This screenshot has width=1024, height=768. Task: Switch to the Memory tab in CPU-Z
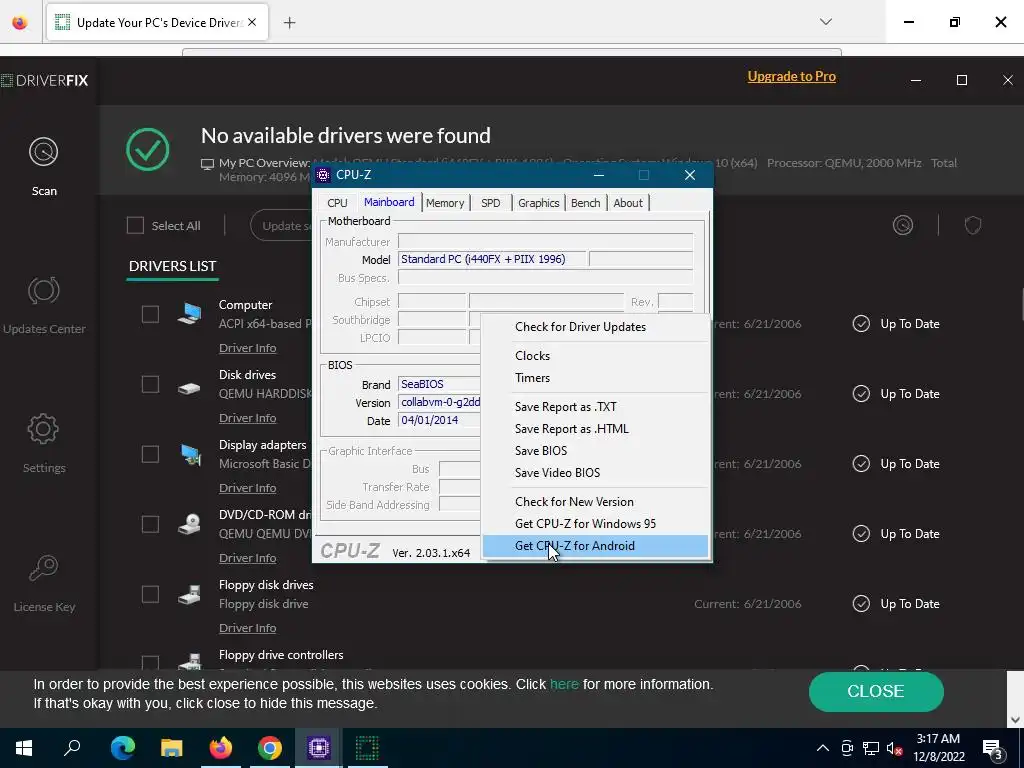tap(445, 203)
